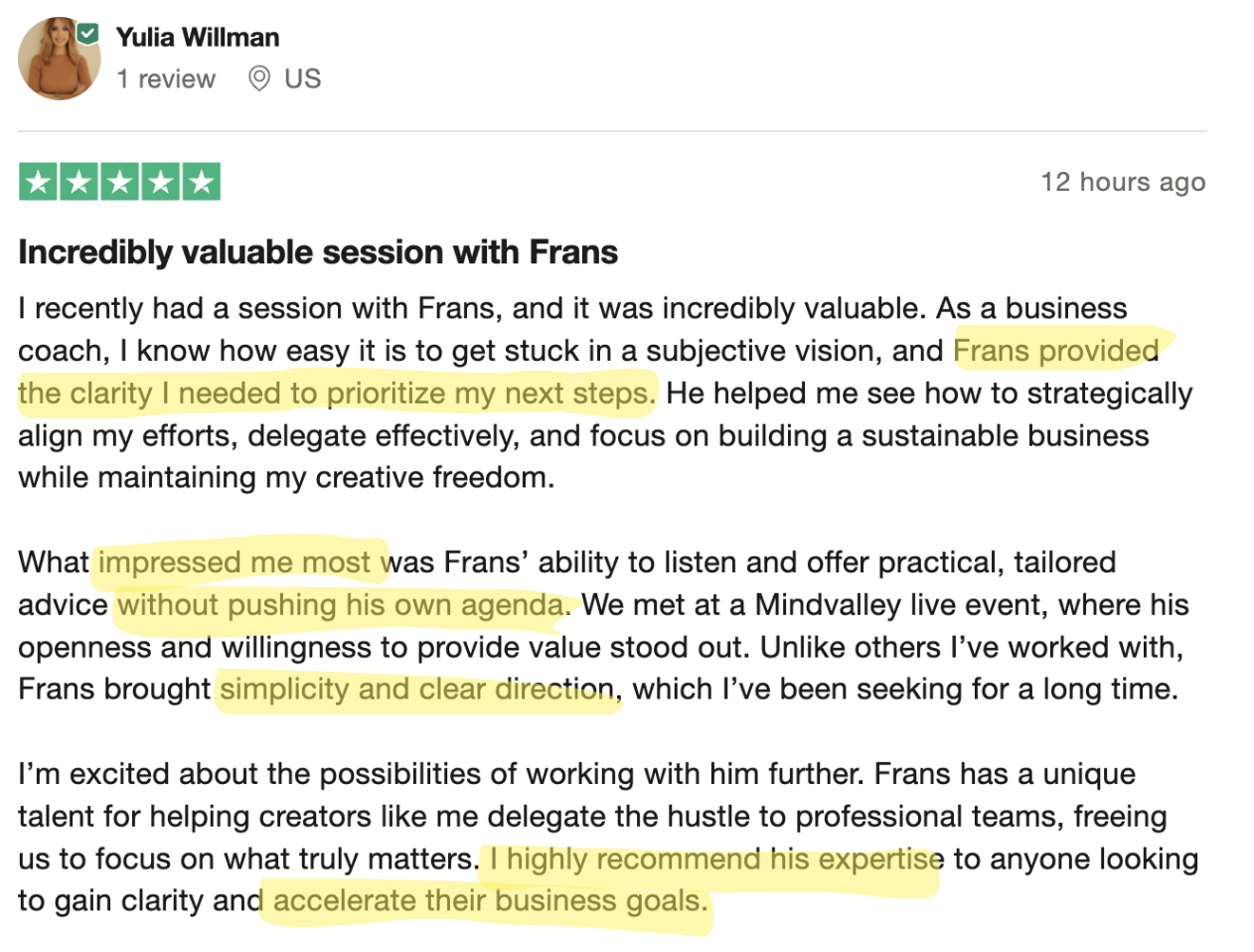Click the first green rating star
Image resolution: width=1254 pixels, height=952 pixels.
click(38, 182)
